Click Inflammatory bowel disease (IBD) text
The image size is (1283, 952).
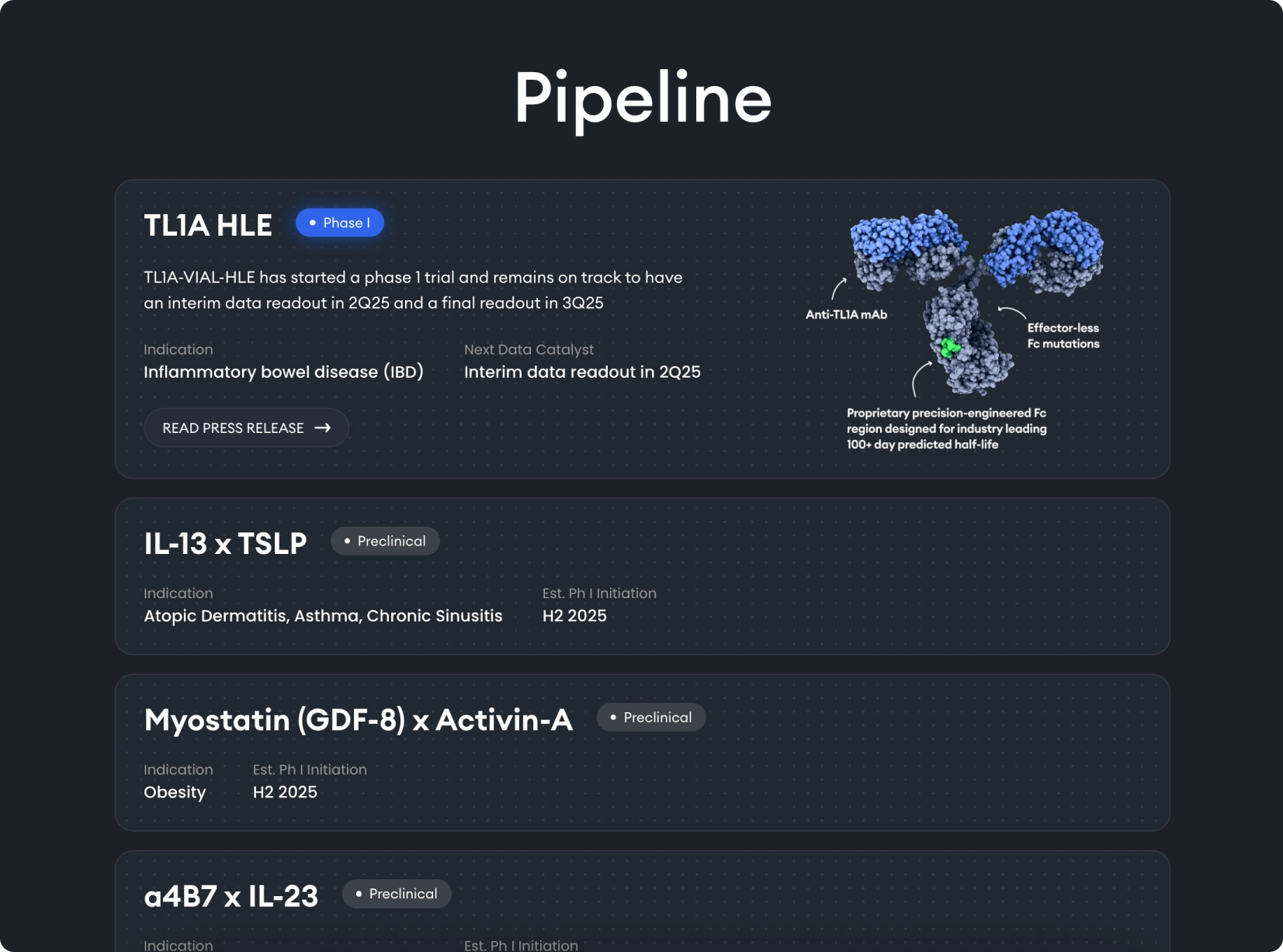(283, 372)
